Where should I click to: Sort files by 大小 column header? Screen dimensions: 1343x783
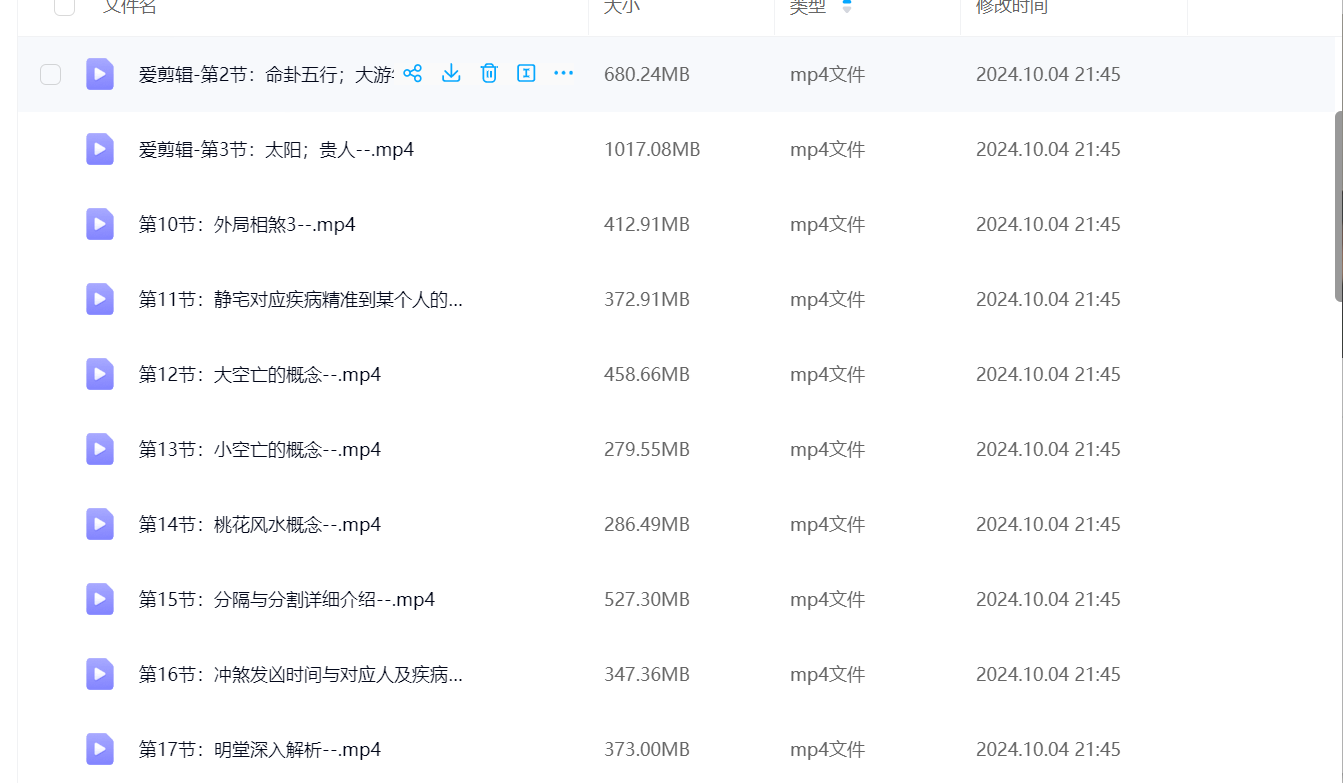[622, 7]
